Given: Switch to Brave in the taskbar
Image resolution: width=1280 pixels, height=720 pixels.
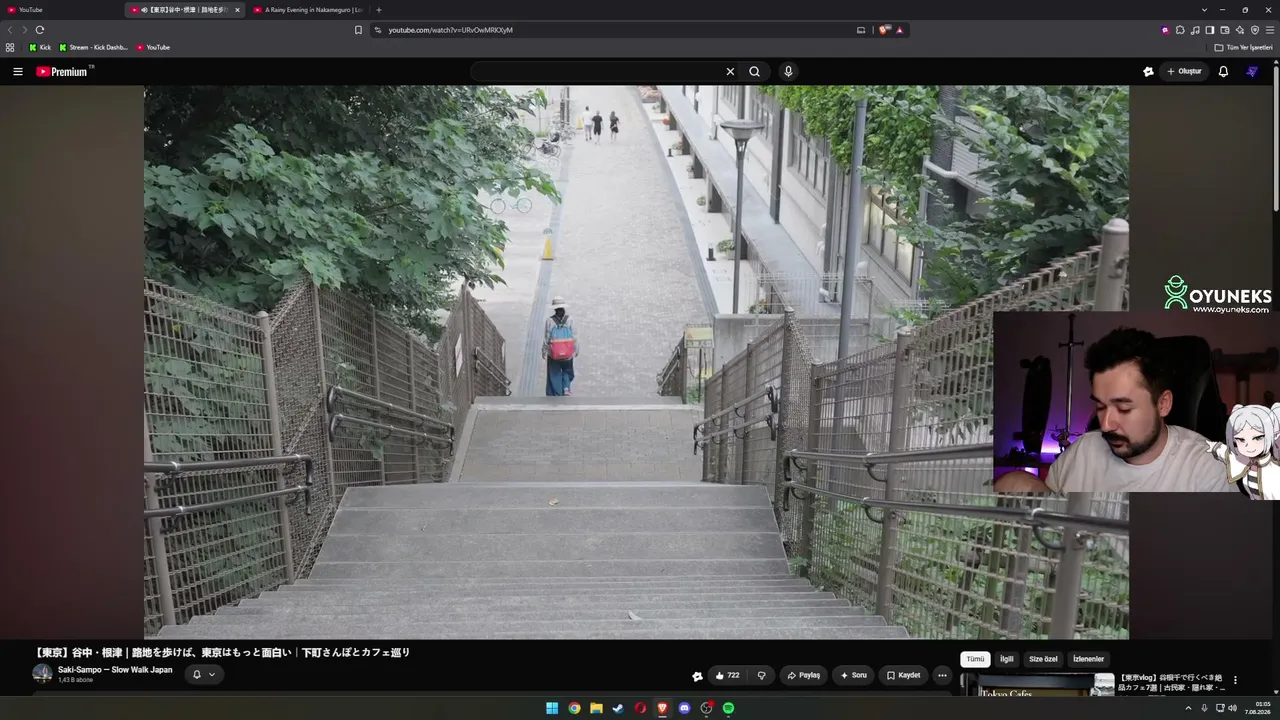Looking at the screenshot, I should click(x=662, y=708).
